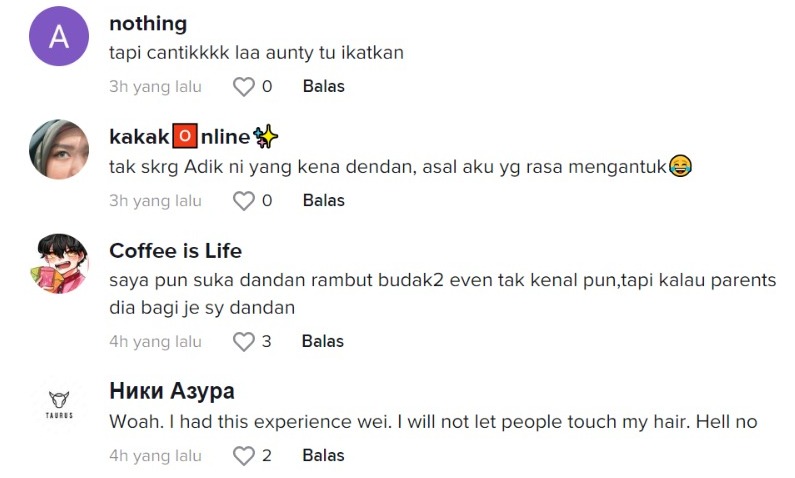Like kakak Online's comment with the heart
This screenshot has width=795, height=478.
point(244,201)
